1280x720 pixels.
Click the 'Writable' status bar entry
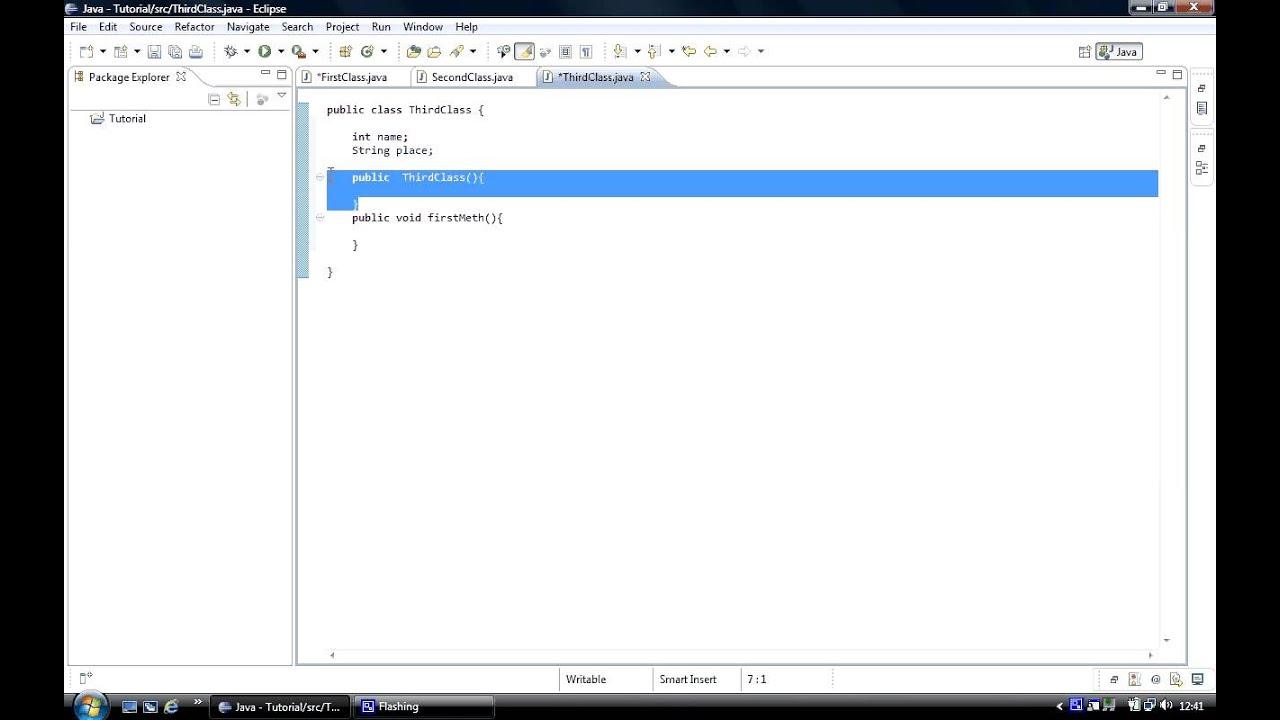586,679
